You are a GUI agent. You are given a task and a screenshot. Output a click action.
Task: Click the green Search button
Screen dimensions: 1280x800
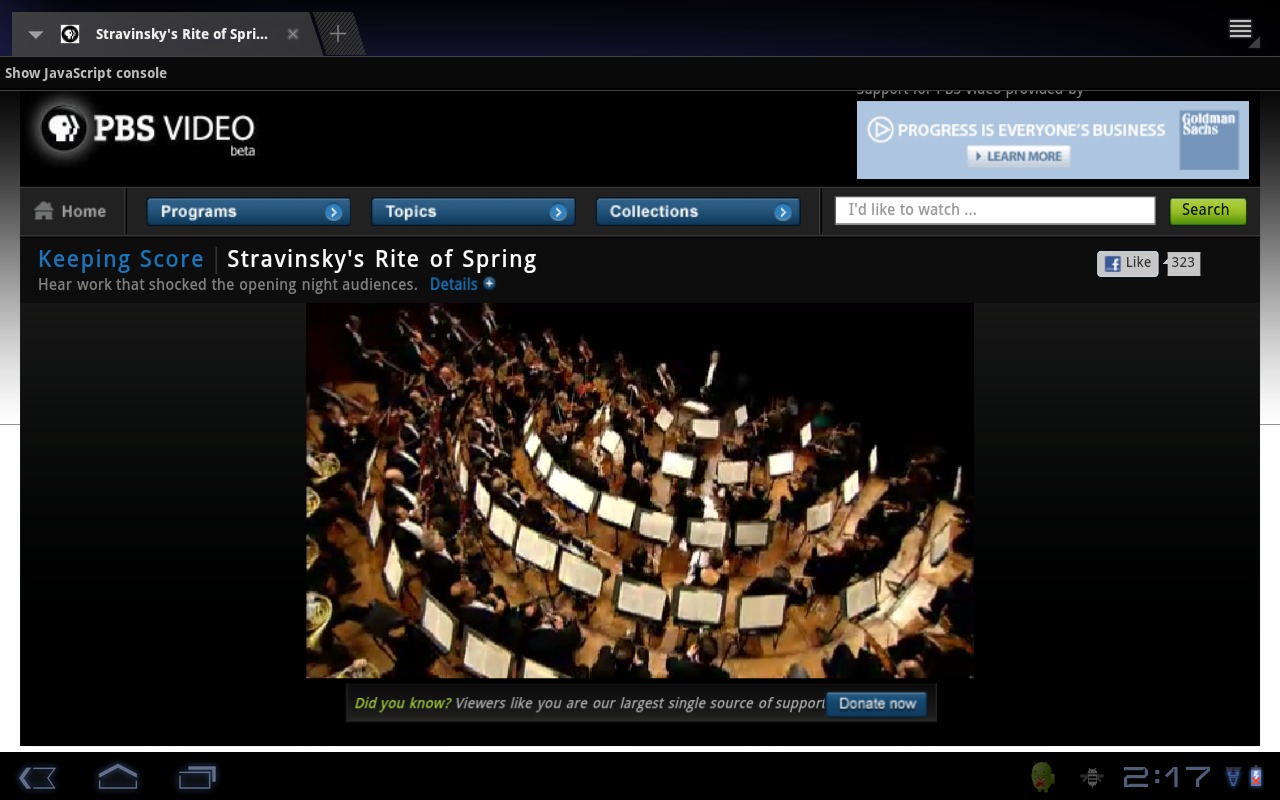tap(1207, 210)
